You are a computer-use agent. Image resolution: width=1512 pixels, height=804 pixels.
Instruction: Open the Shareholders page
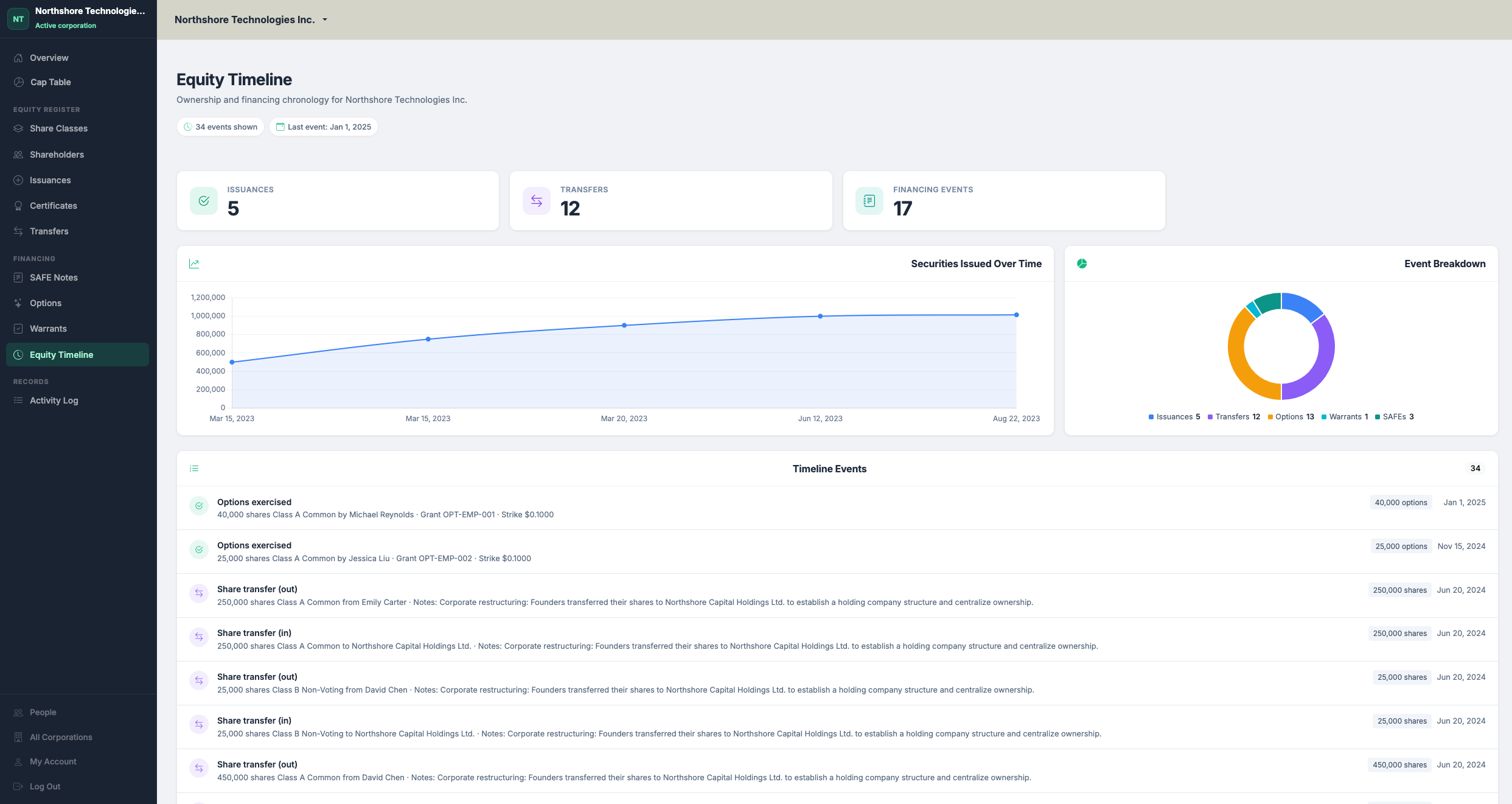tap(57, 155)
